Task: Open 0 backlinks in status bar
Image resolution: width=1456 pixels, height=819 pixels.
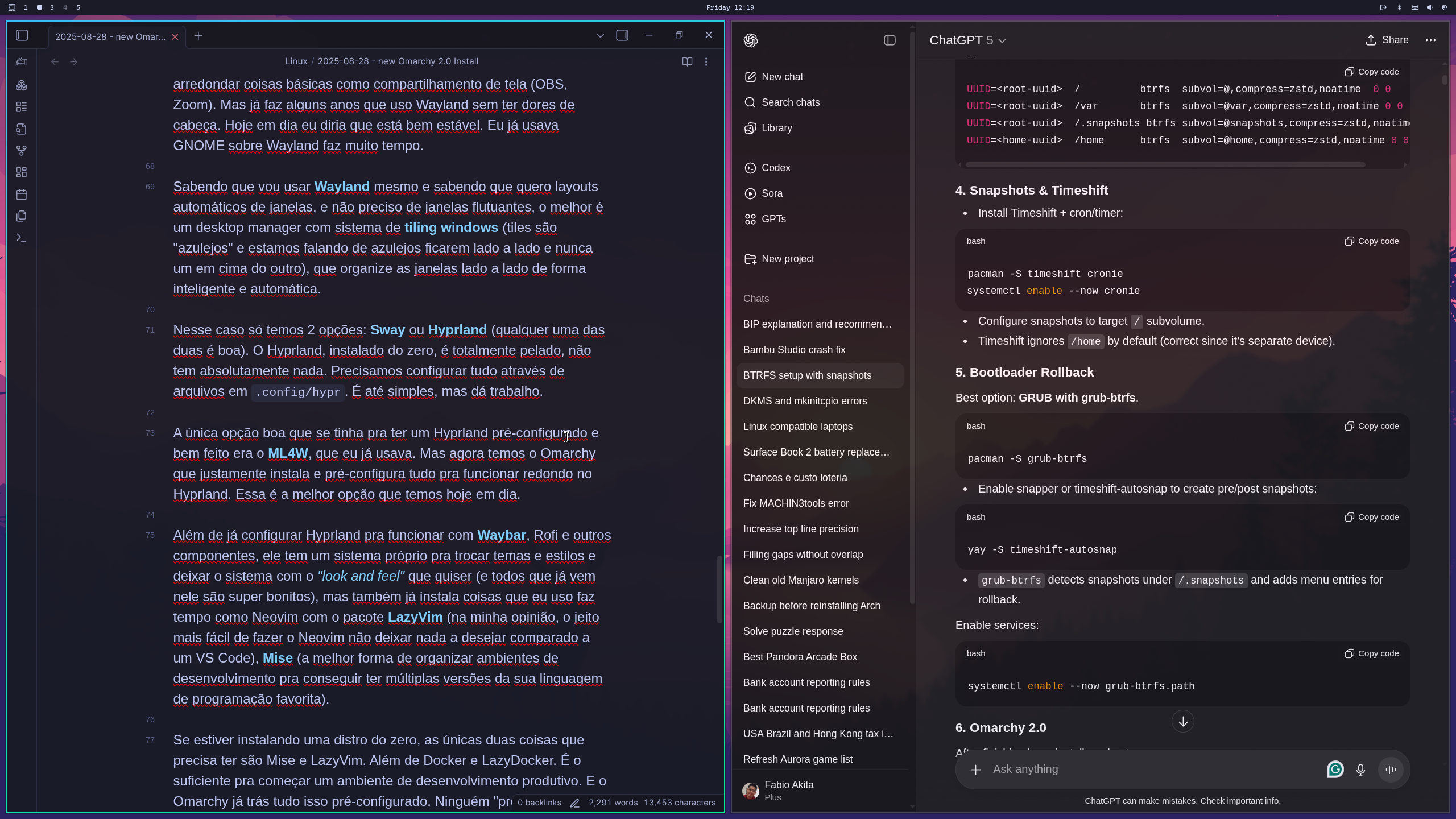Action: (x=539, y=803)
